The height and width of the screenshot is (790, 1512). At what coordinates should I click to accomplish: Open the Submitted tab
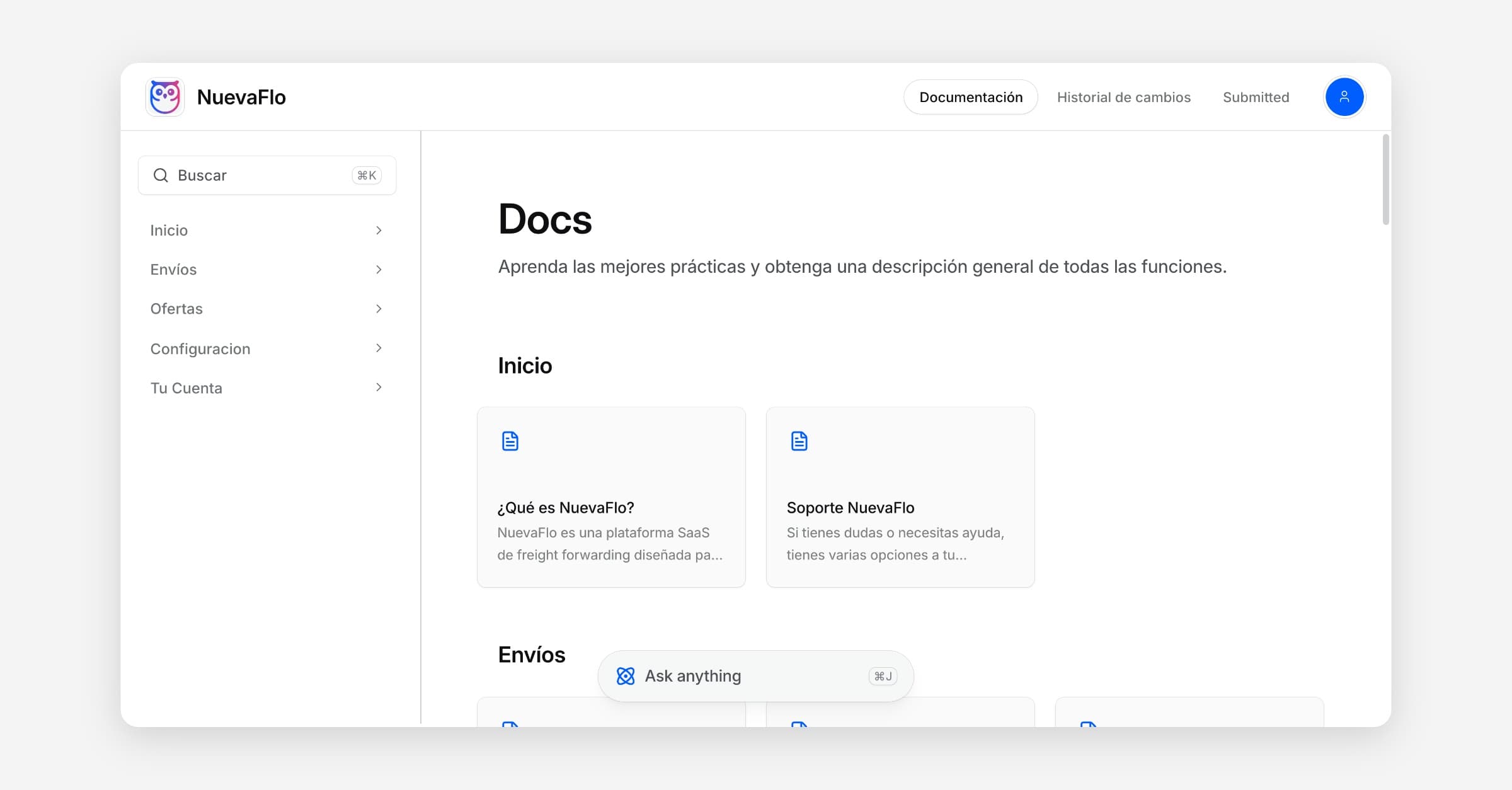[1256, 97]
